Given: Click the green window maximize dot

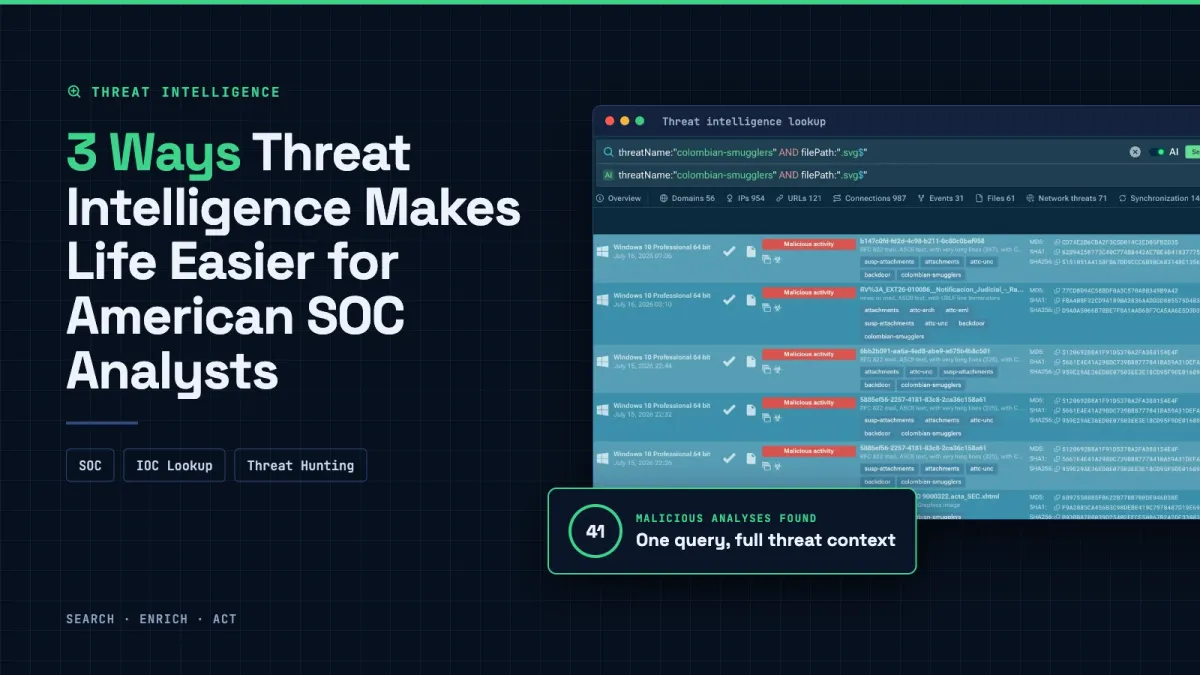Looking at the screenshot, I should (x=640, y=121).
